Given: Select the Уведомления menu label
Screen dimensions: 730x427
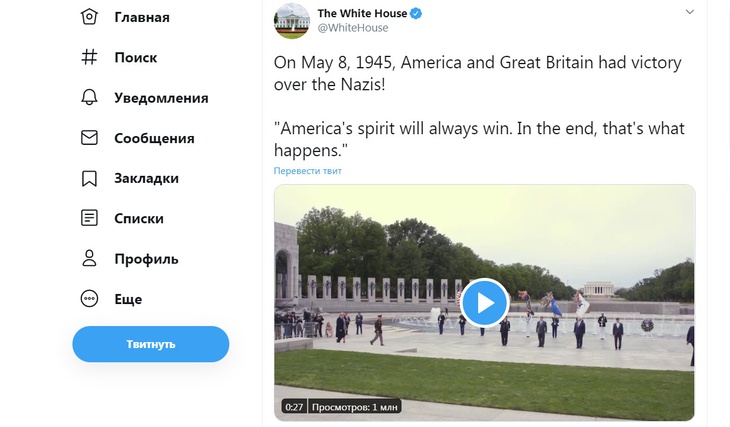Looking at the screenshot, I should pos(161,98).
